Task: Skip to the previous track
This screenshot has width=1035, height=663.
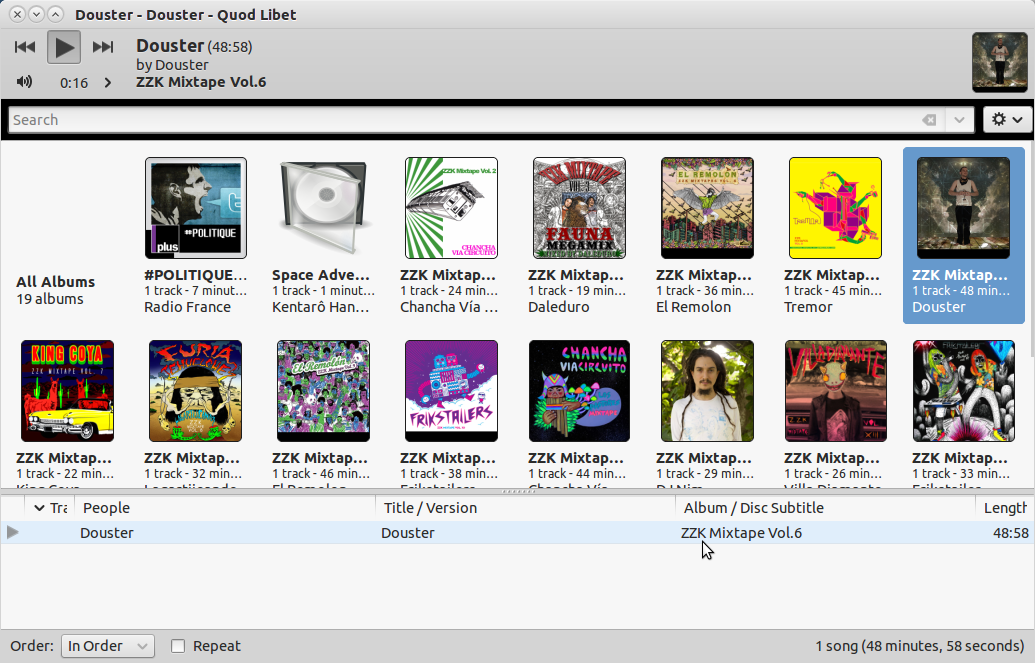Action: 25,47
